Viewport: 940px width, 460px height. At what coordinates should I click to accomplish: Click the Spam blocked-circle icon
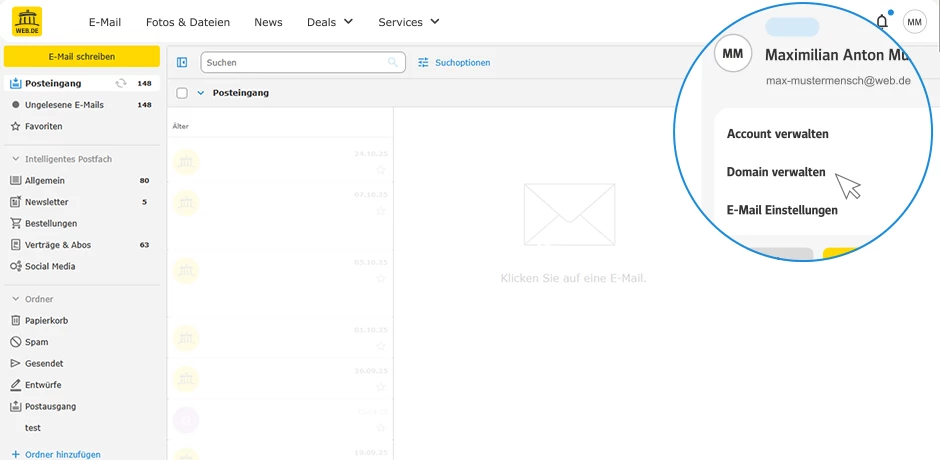(x=16, y=342)
